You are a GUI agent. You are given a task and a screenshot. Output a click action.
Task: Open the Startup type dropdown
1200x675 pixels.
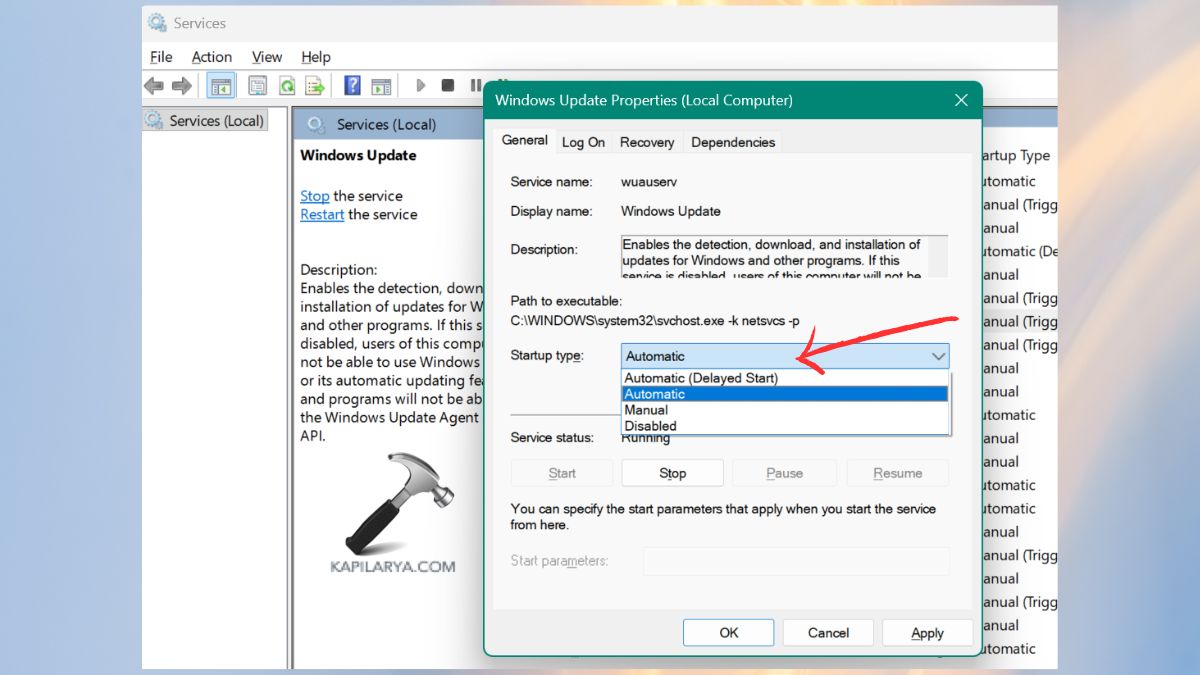(x=938, y=356)
